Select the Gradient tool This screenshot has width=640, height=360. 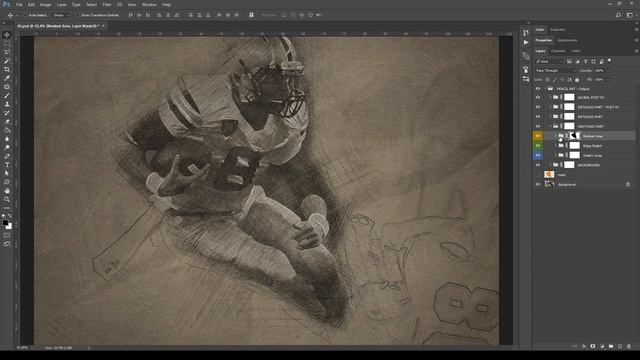(7, 130)
